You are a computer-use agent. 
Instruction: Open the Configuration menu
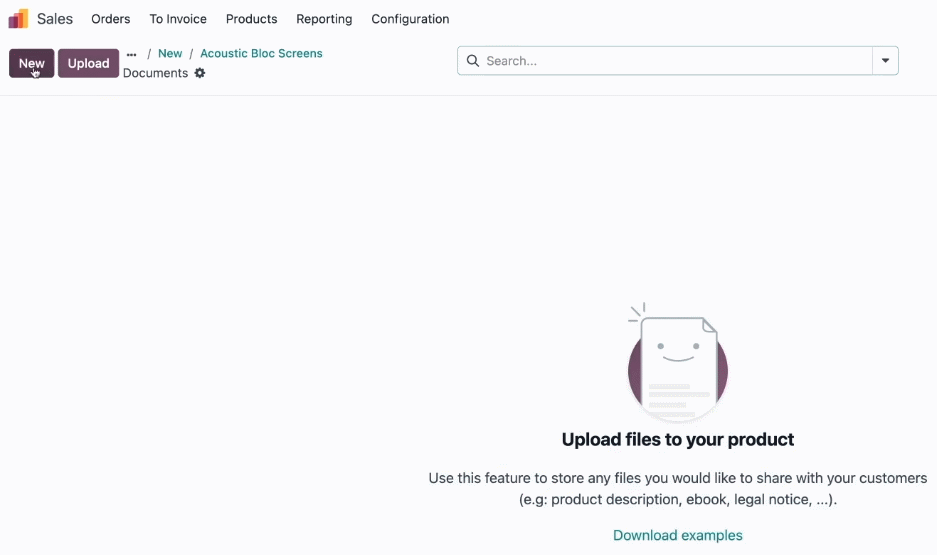click(x=411, y=19)
